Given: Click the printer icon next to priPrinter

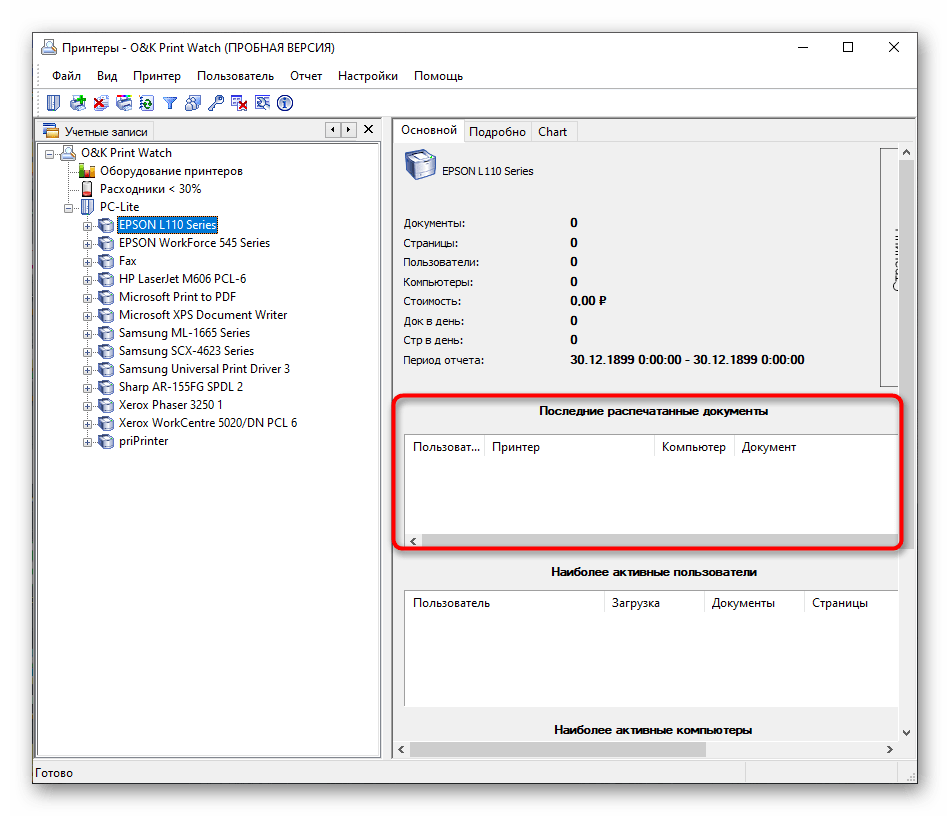Looking at the screenshot, I should coord(105,442).
